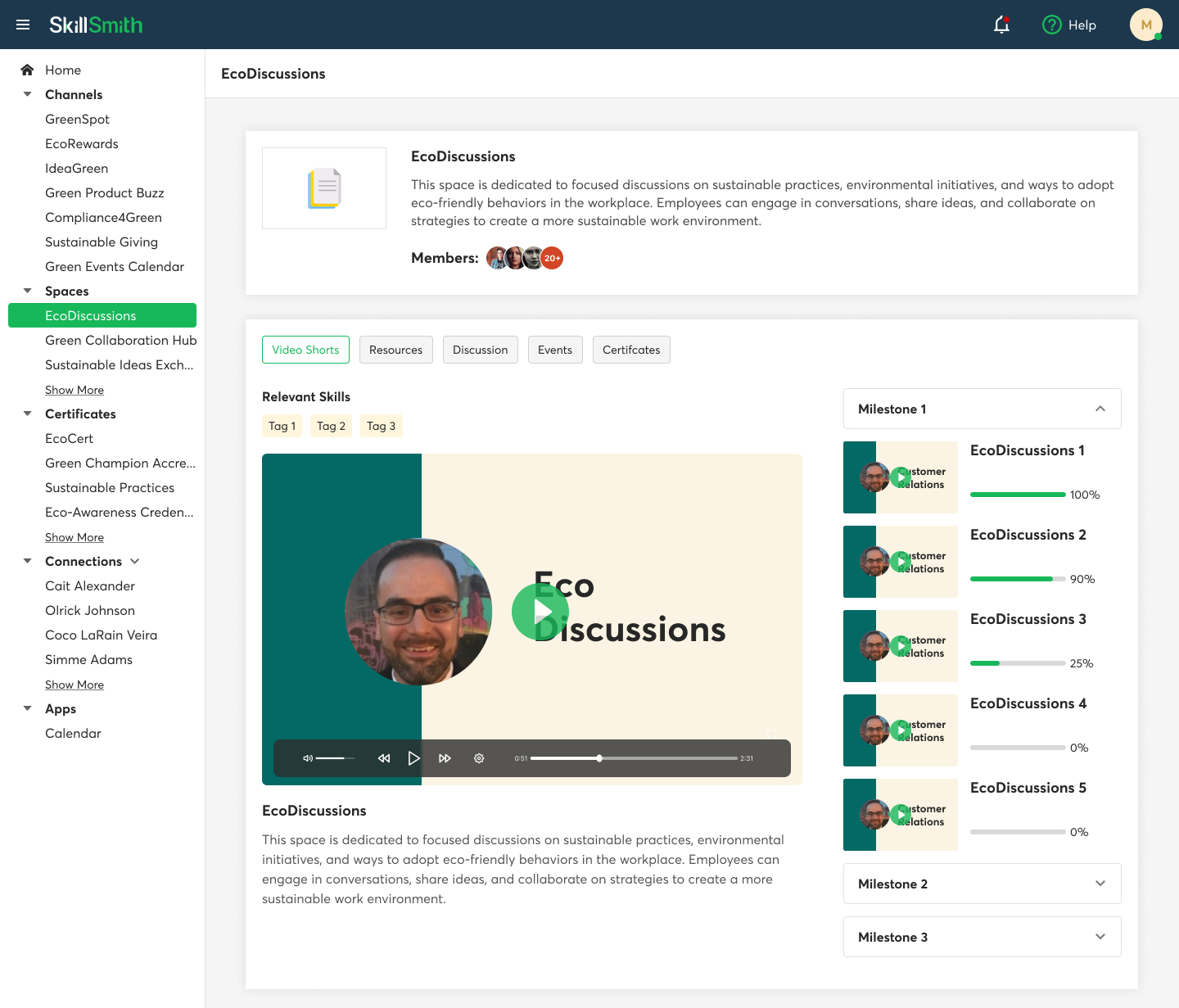Play the EcoDiscussions 4 video thumbnail
This screenshot has width=1179, height=1008.
901,730
